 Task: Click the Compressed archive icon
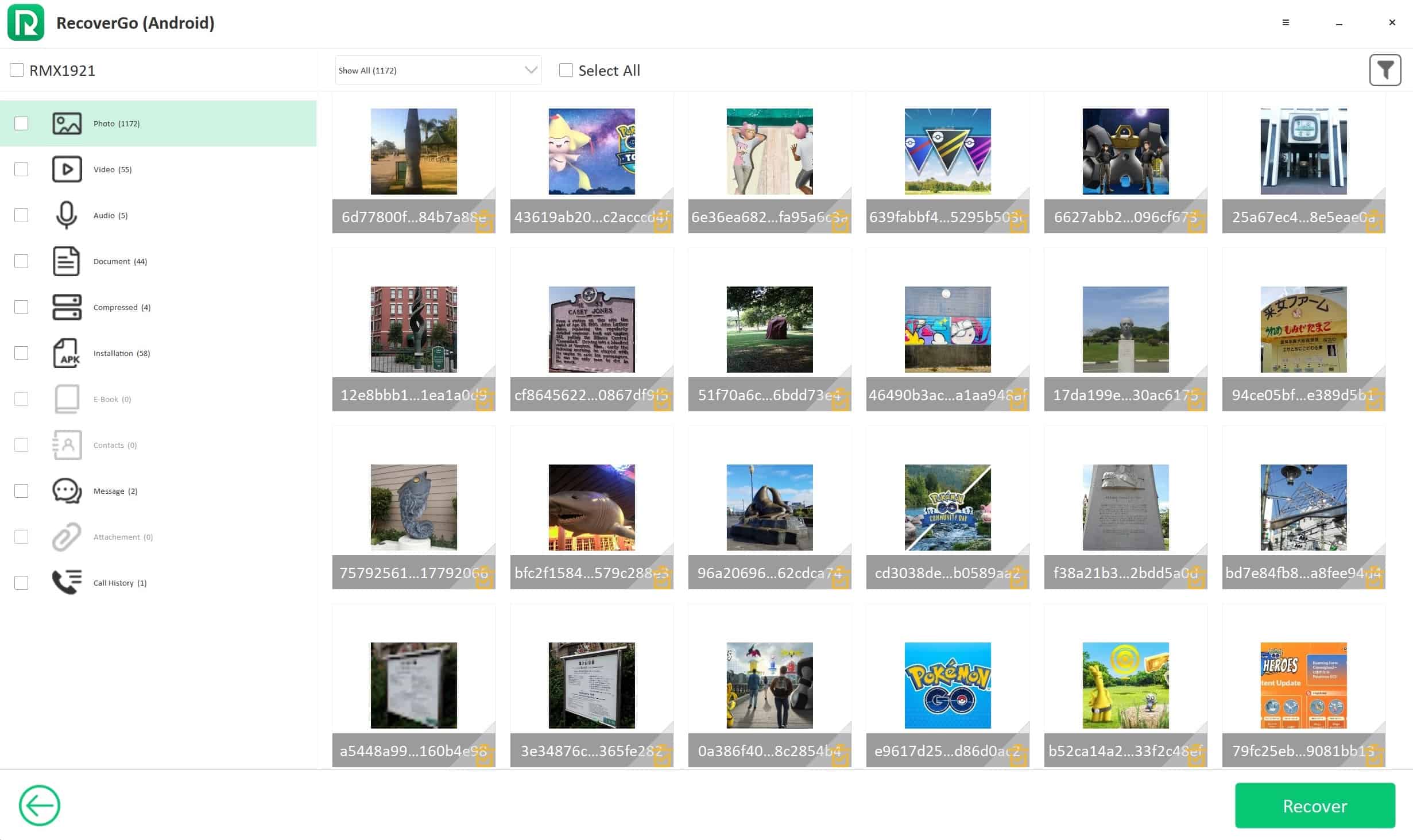(67, 307)
